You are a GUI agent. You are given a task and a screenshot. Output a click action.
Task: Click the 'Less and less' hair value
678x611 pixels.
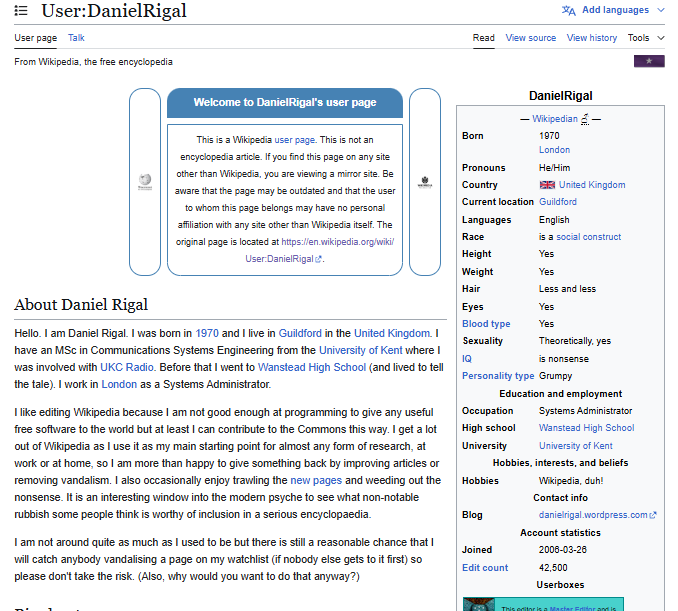point(567,289)
